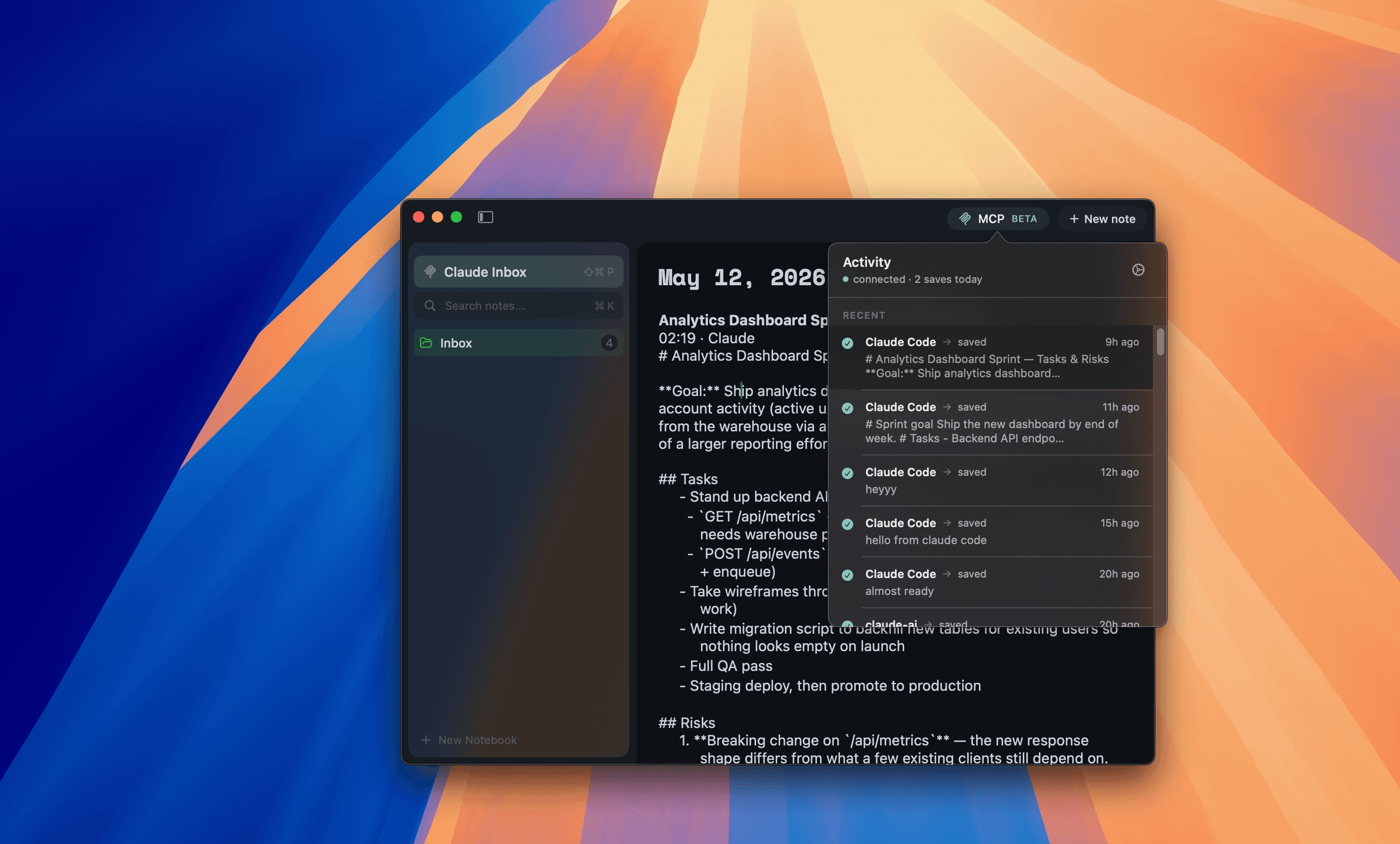The image size is (1400, 844).
Task: Click check icon of the 12h ago entry
Action: (847, 473)
